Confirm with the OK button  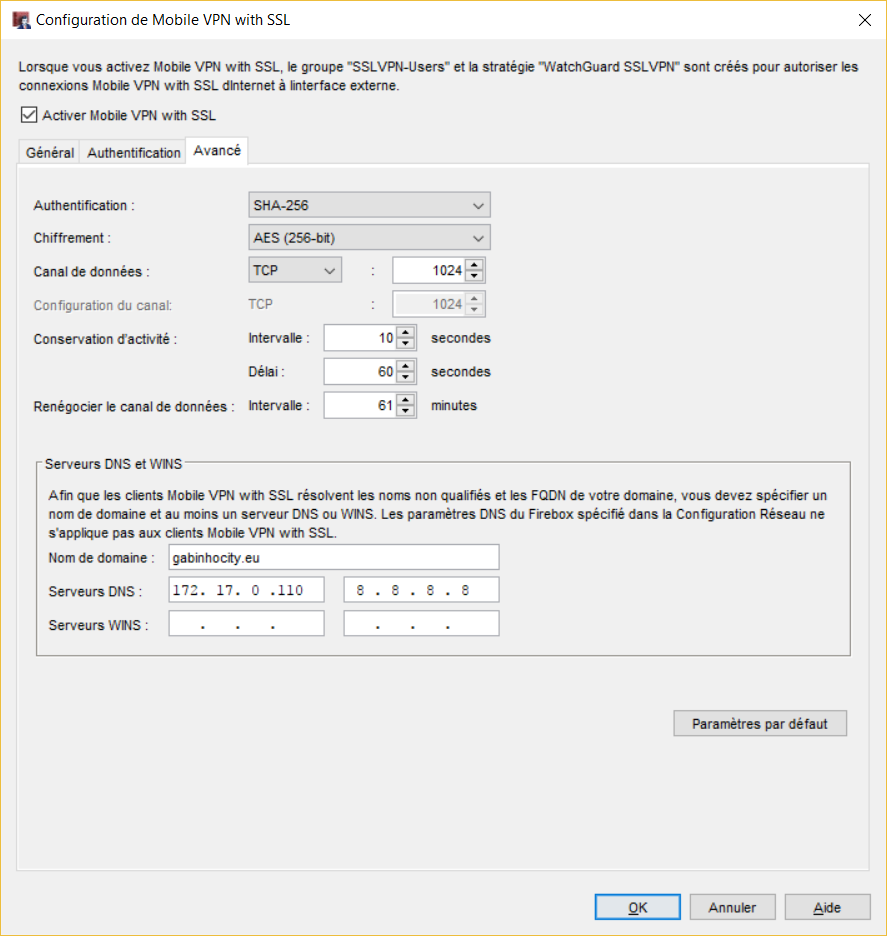point(637,907)
